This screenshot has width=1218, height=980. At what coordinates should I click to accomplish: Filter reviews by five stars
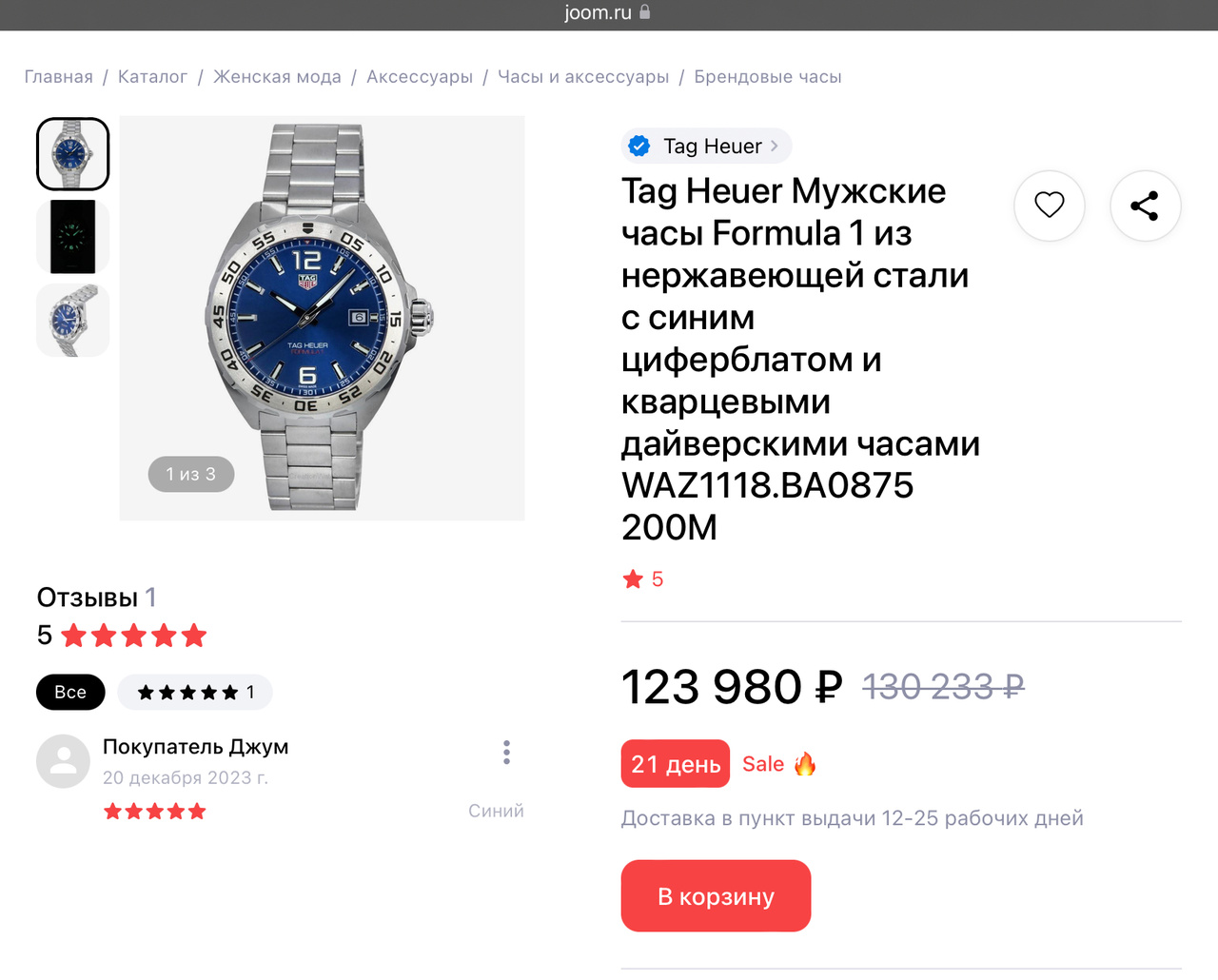195,692
